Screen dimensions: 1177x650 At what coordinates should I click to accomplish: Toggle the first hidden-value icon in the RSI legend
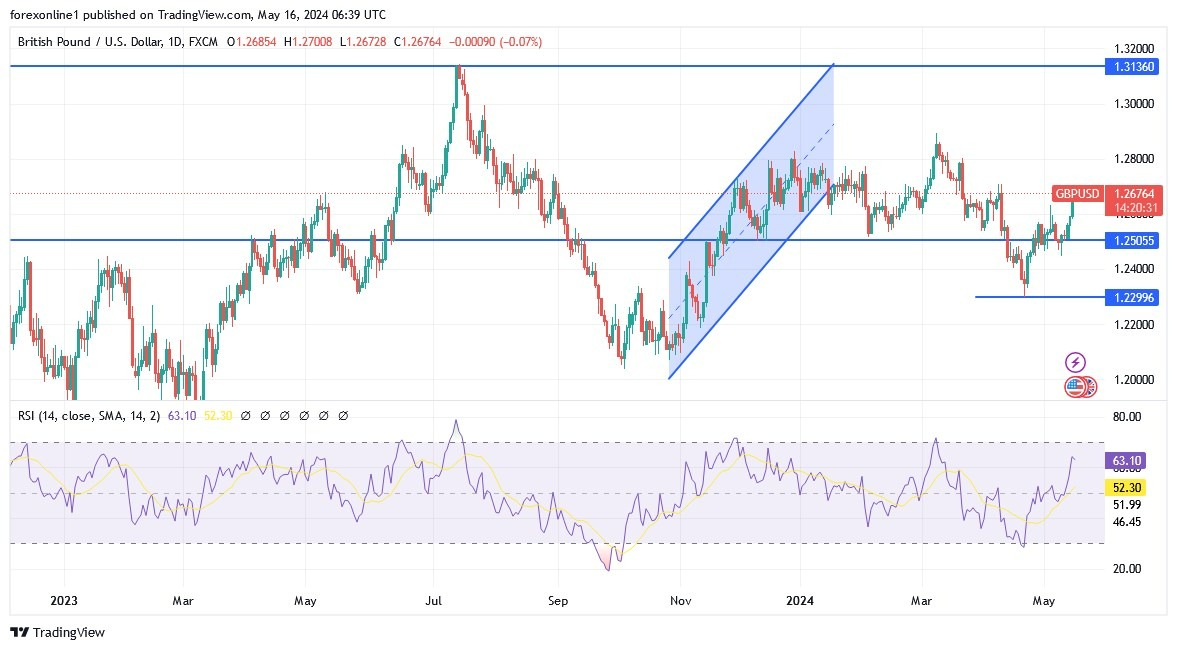[246, 414]
